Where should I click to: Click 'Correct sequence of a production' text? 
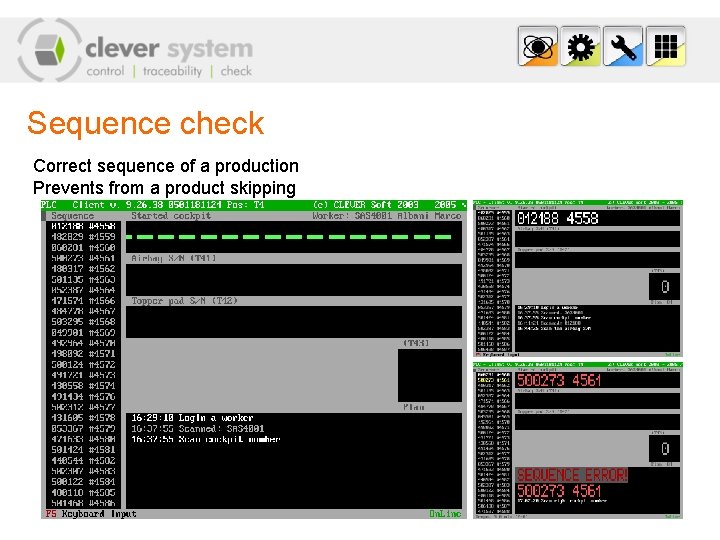pos(166,166)
